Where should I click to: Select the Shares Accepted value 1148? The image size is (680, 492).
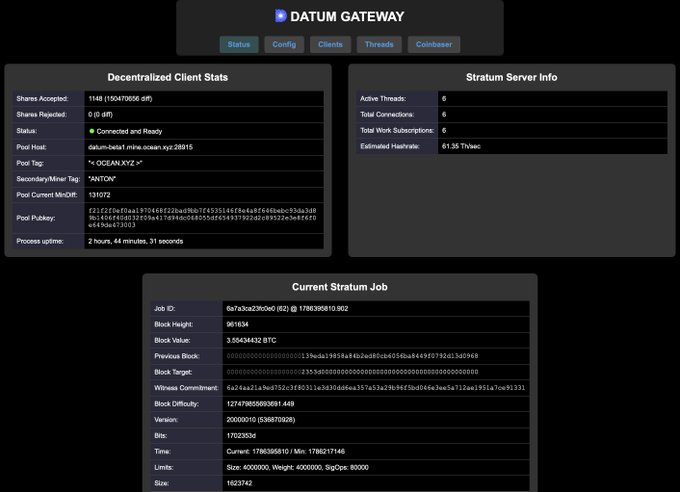120,98
